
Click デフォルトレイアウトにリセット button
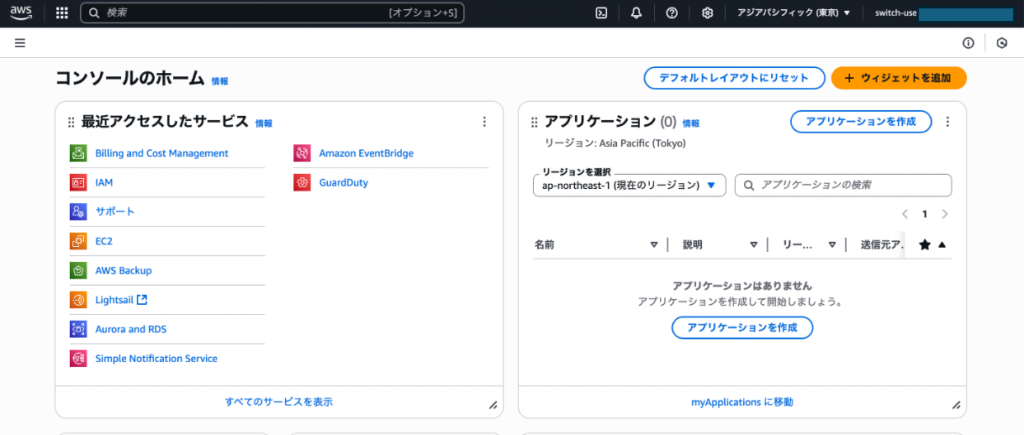(x=734, y=78)
